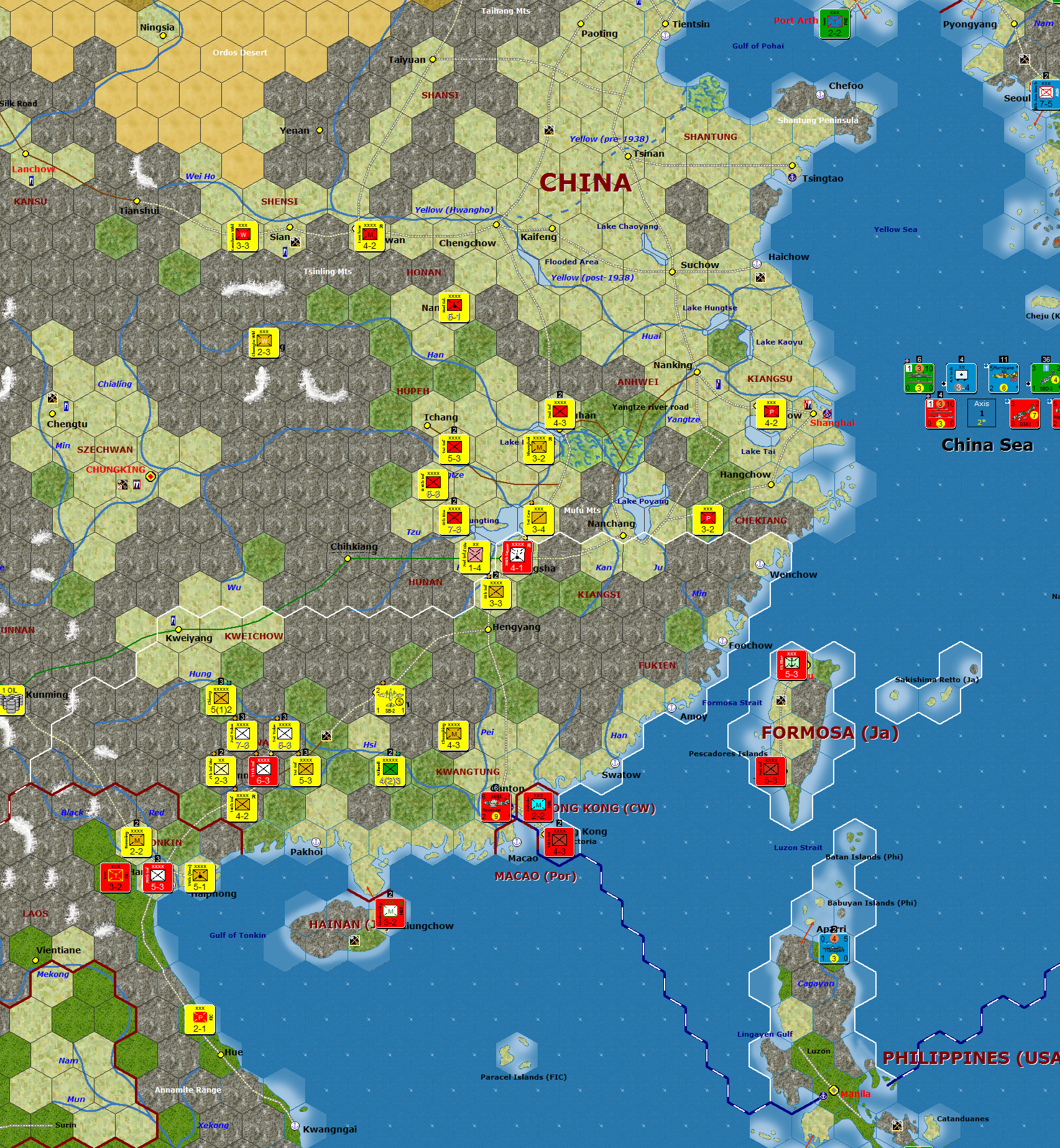Click the Lanchow city label
1060x1148 pixels.
34,169
